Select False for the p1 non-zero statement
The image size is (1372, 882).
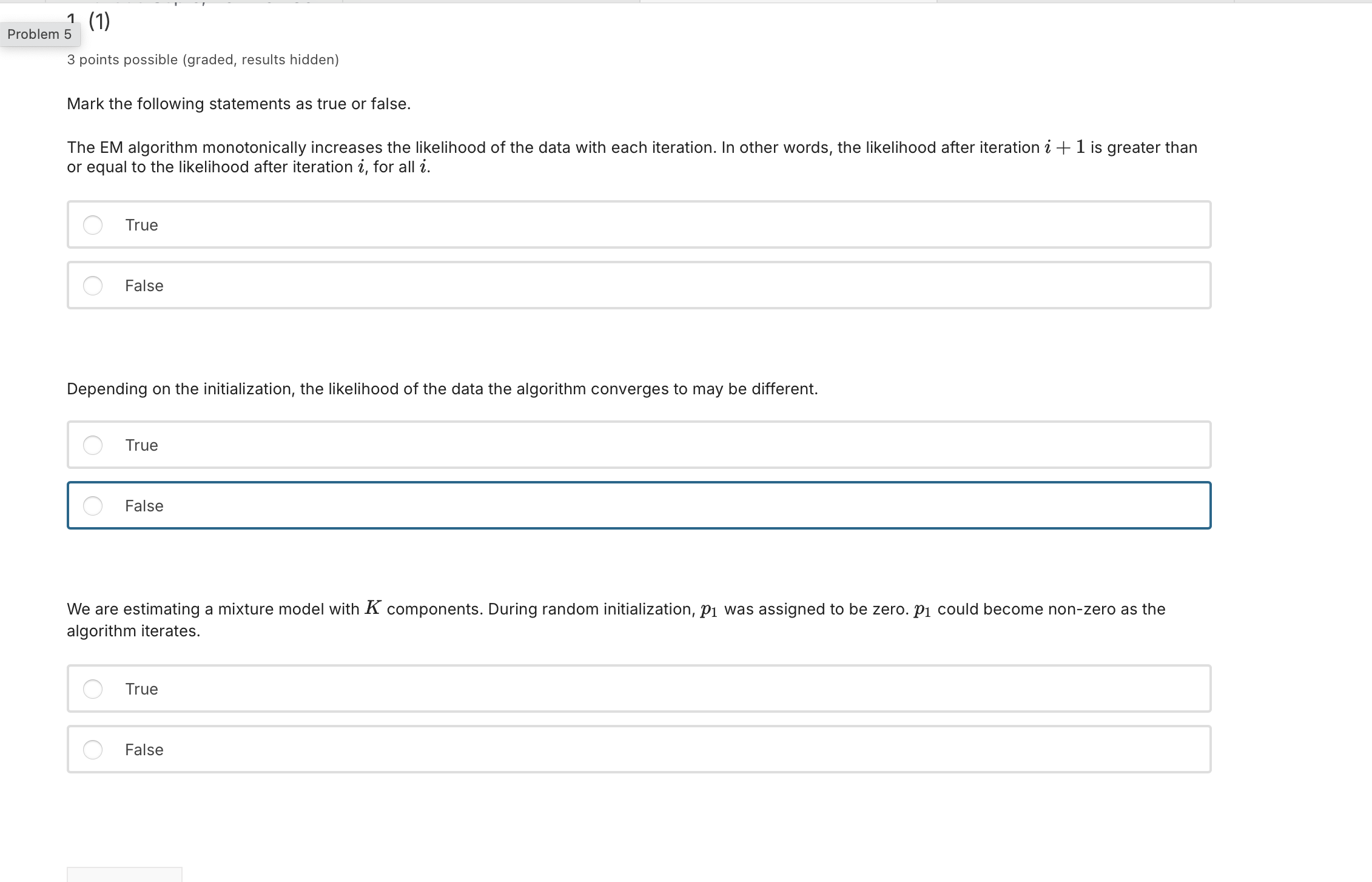point(93,750)
